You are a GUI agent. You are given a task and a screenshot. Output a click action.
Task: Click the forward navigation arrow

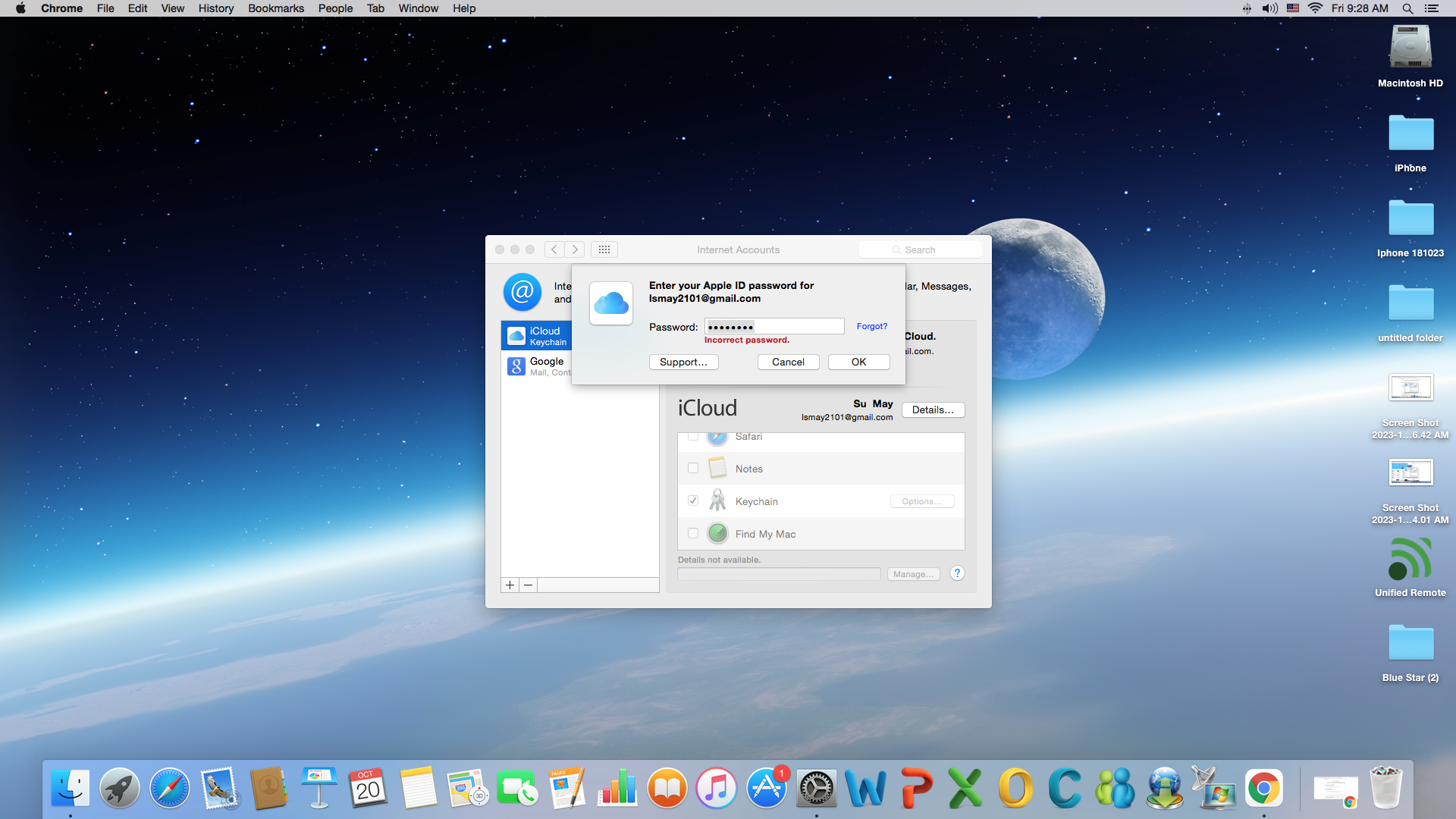(575, 249)
